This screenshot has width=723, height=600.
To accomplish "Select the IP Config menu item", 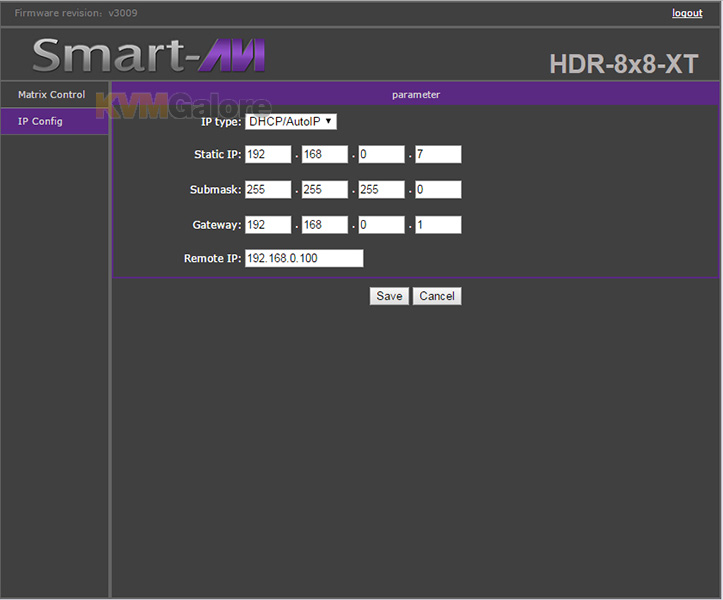I will point(54,121).
